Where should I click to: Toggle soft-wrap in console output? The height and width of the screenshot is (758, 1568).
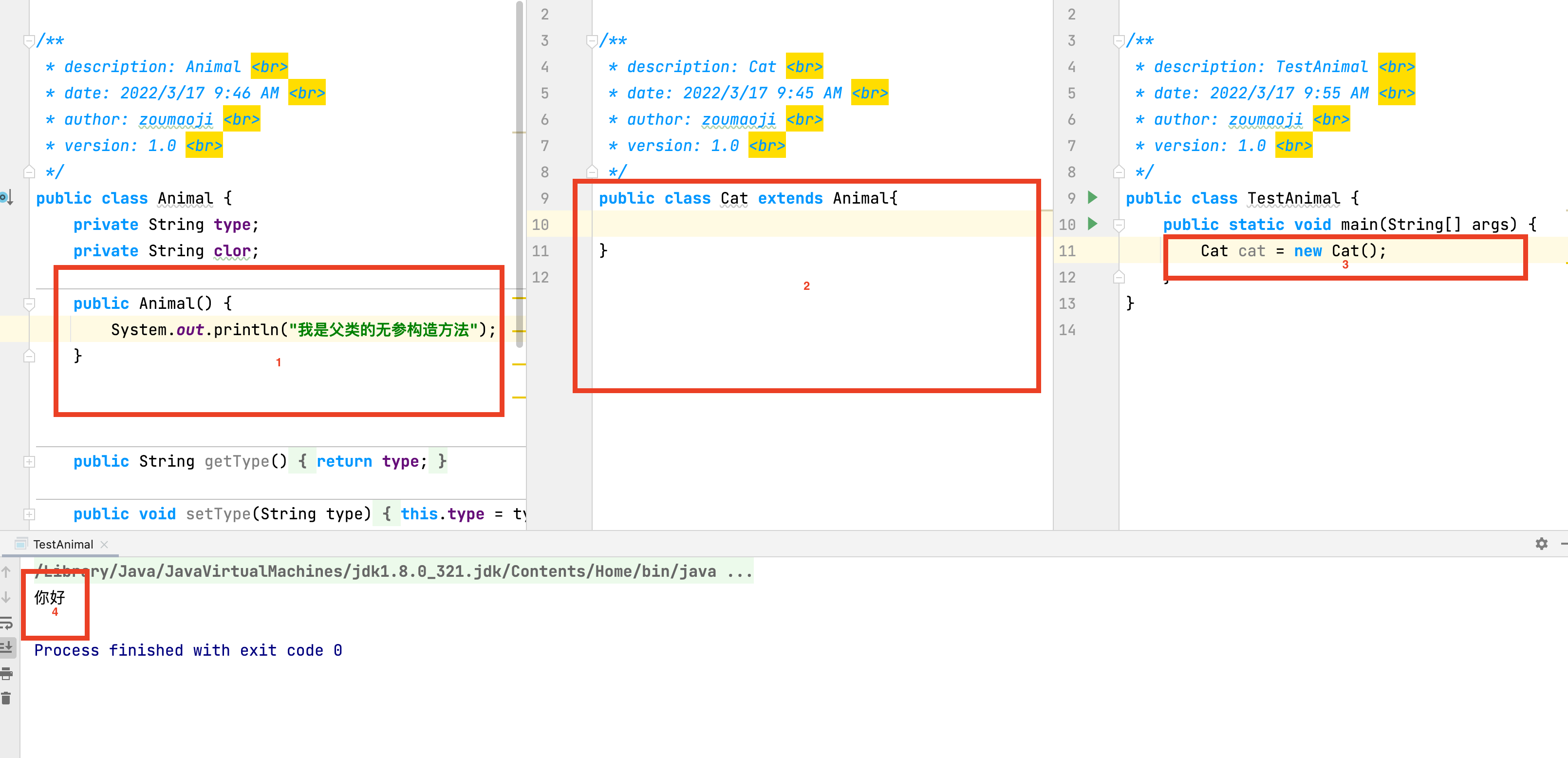coord(7,622)
